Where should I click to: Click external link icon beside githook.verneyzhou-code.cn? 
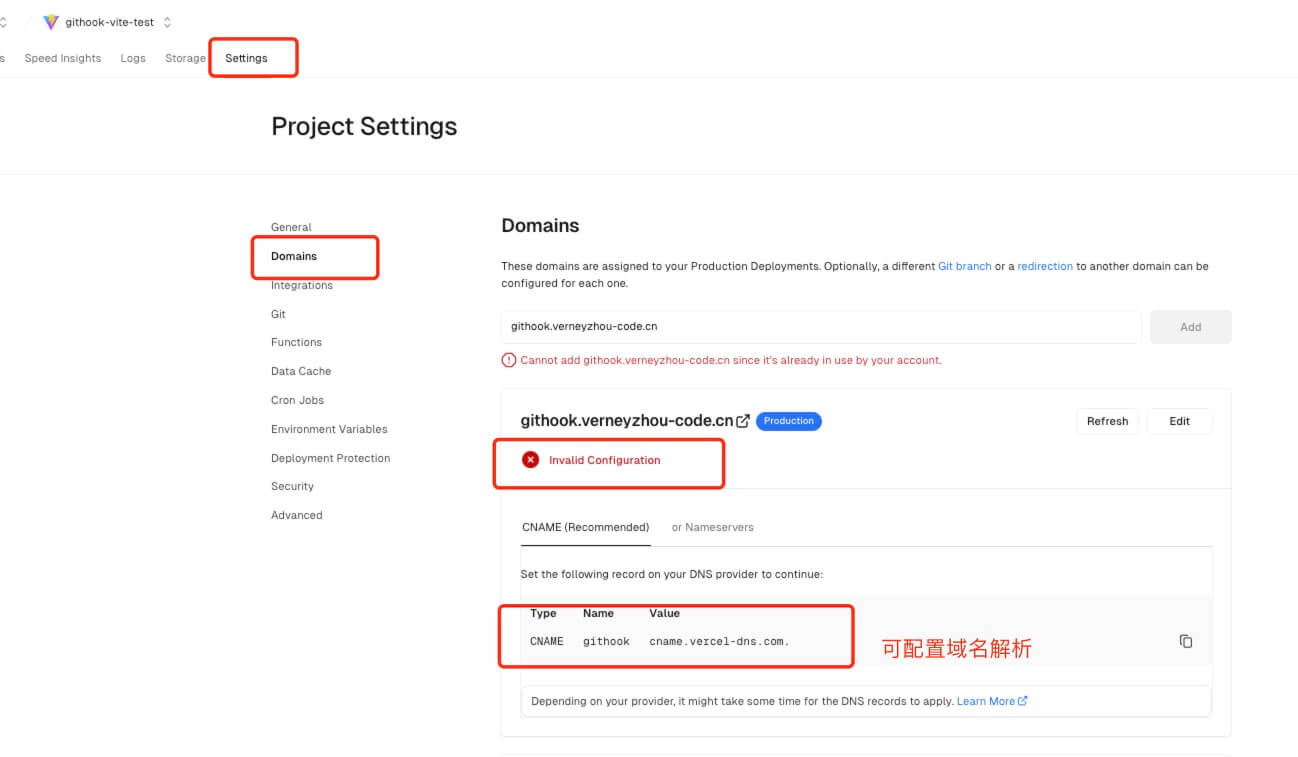pyautogui.click(x=743, y=421)
